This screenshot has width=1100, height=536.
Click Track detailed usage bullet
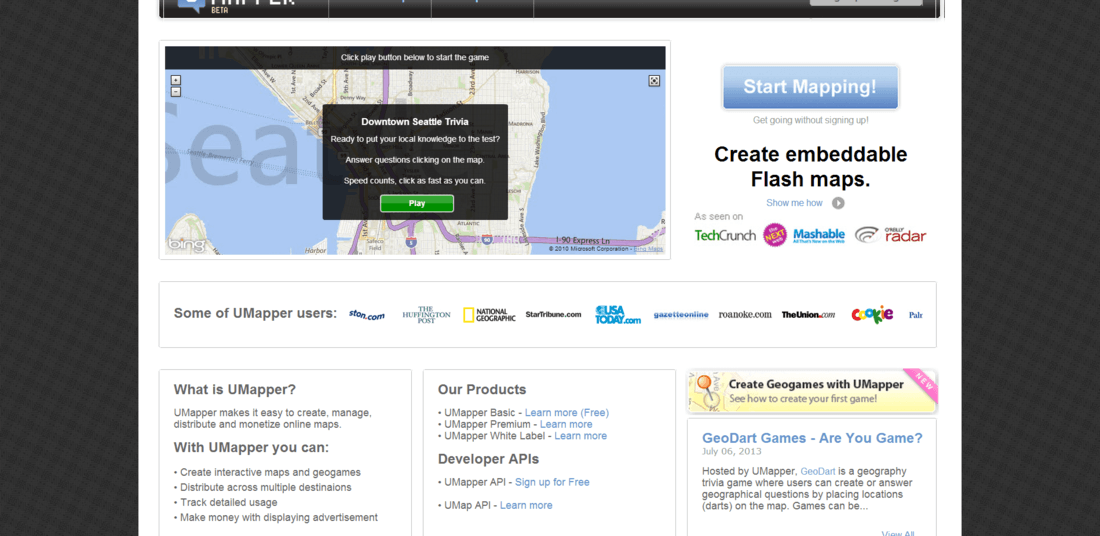click(x=225, y=502)
